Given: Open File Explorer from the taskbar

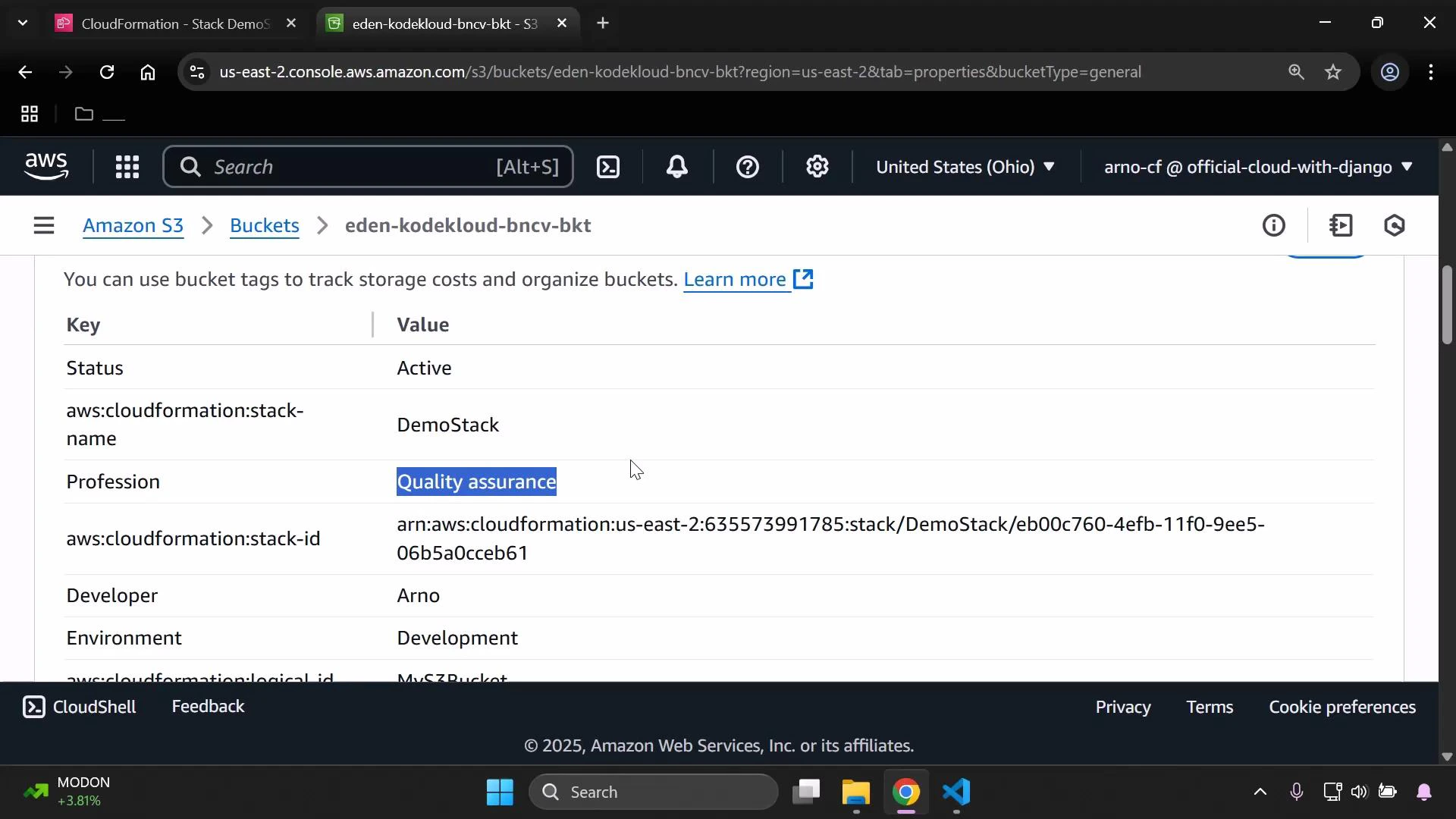Looking at the screenshot, I should coord(856,792).
